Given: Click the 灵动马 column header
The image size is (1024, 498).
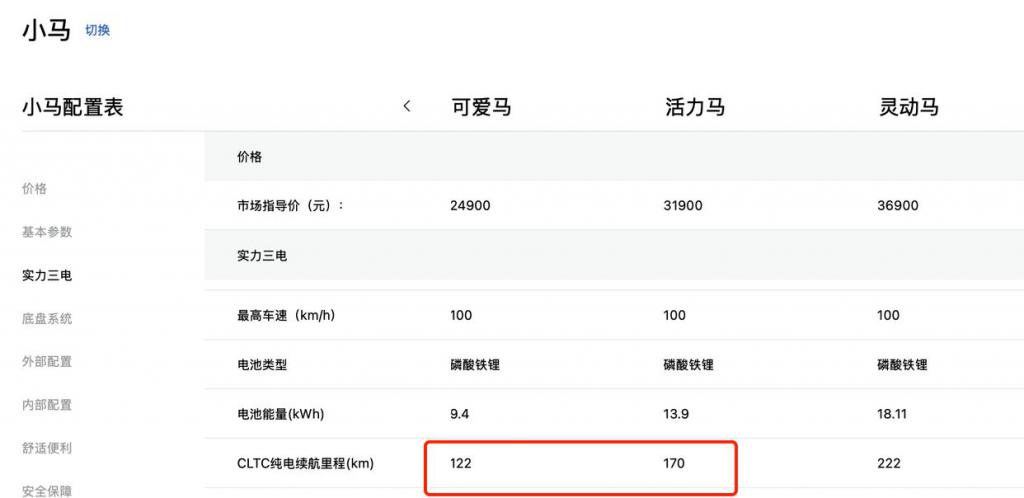Looking at the screenshot, I should [x=909, y=106].
